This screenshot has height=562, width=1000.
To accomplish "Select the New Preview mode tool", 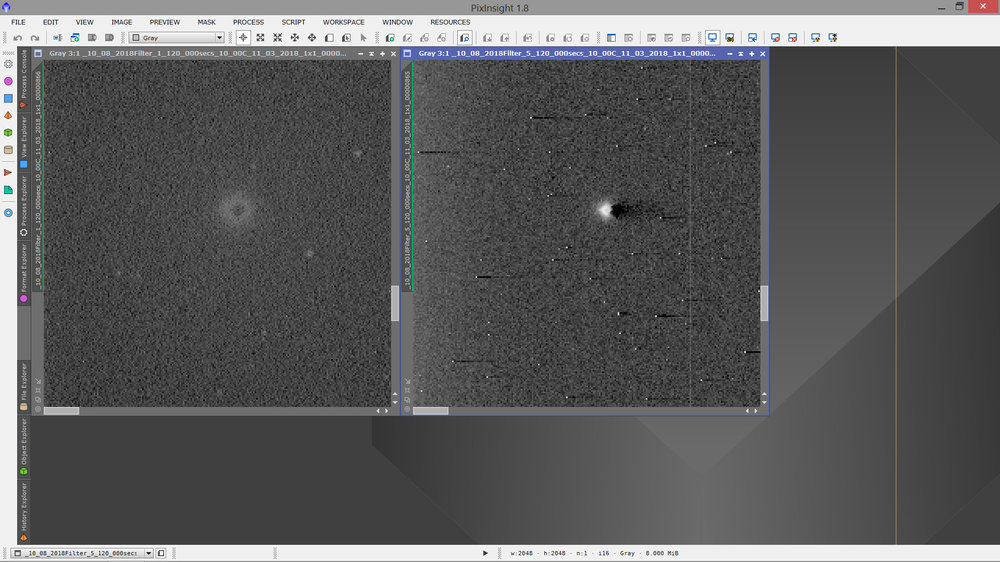I will tap(329, 38).
